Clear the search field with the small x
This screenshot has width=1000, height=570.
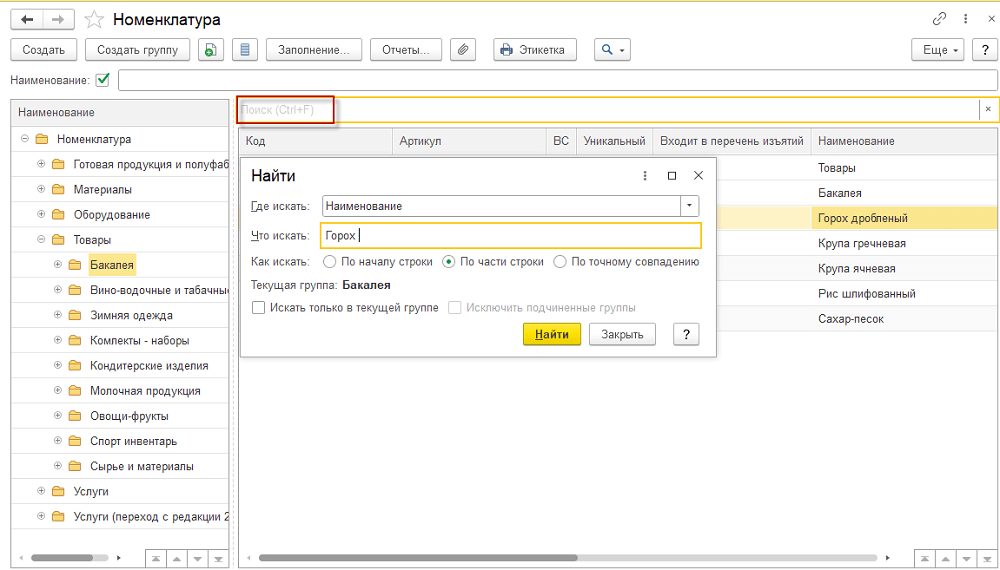(988, 110)
